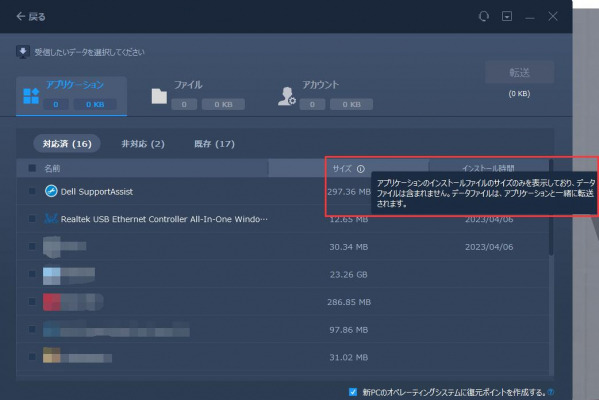This screenshot has width=599, height=400.
Task: Uncheck the restore point creation checkbox
Action: [353, 392]
